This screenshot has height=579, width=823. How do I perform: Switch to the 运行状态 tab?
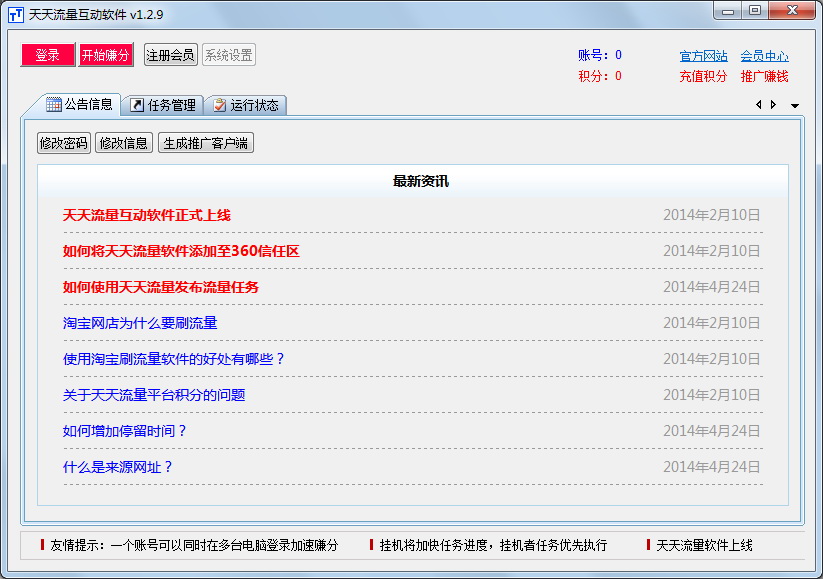[x=246, y=105]
